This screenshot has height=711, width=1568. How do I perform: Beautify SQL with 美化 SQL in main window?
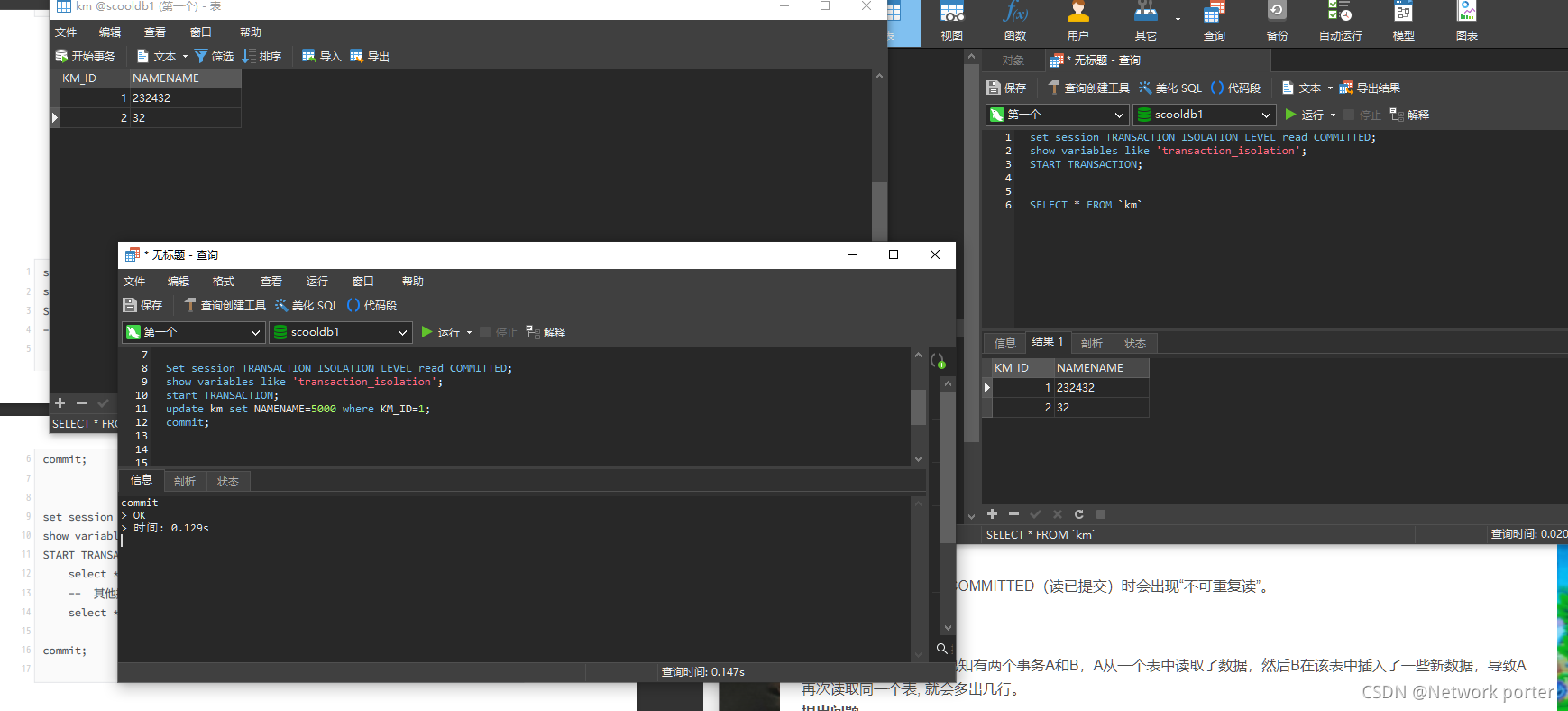1169,88
